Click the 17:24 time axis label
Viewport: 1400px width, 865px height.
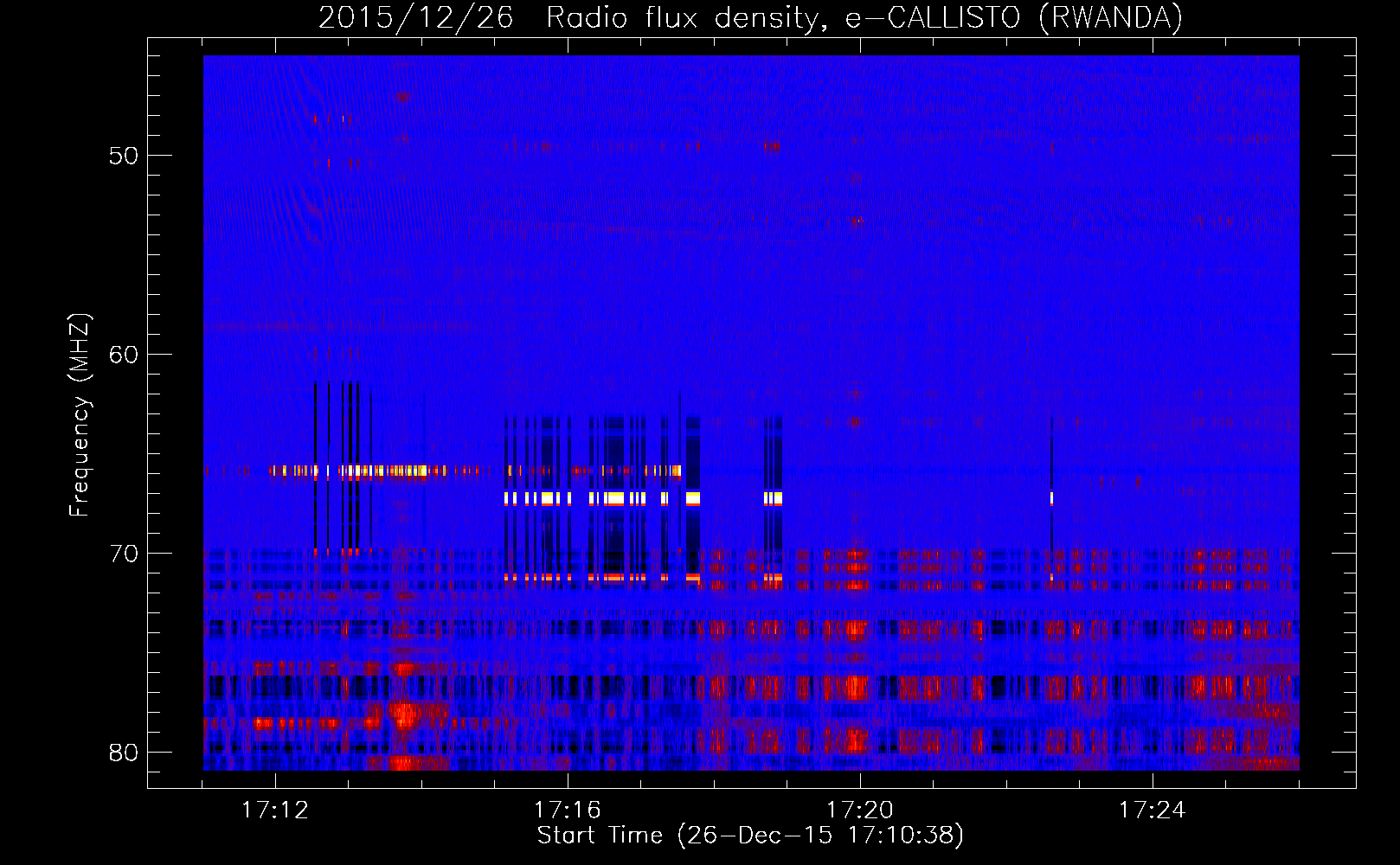pos(1153,810)
